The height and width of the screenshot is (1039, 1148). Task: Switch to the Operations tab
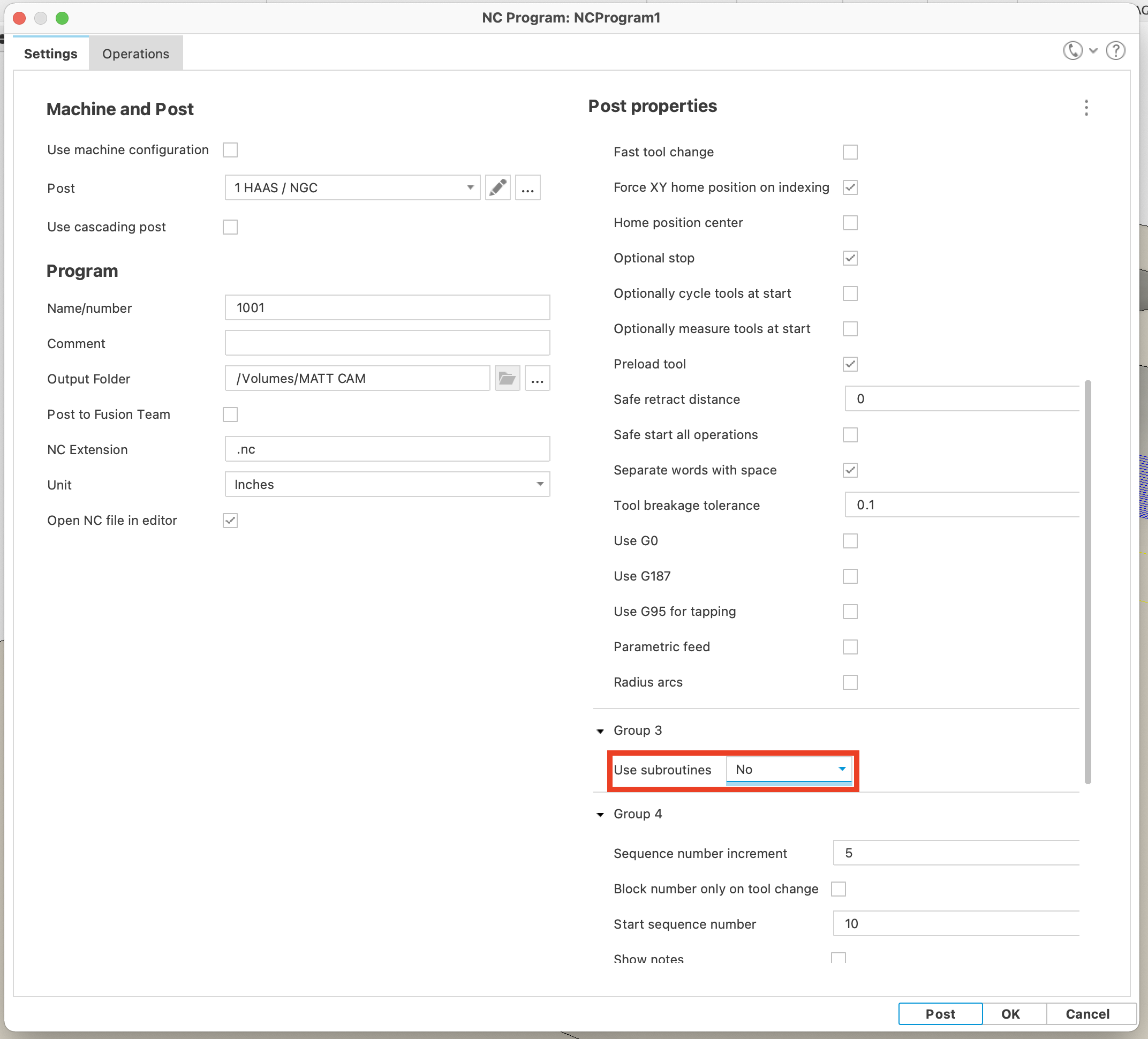click(x=135, y=54)
